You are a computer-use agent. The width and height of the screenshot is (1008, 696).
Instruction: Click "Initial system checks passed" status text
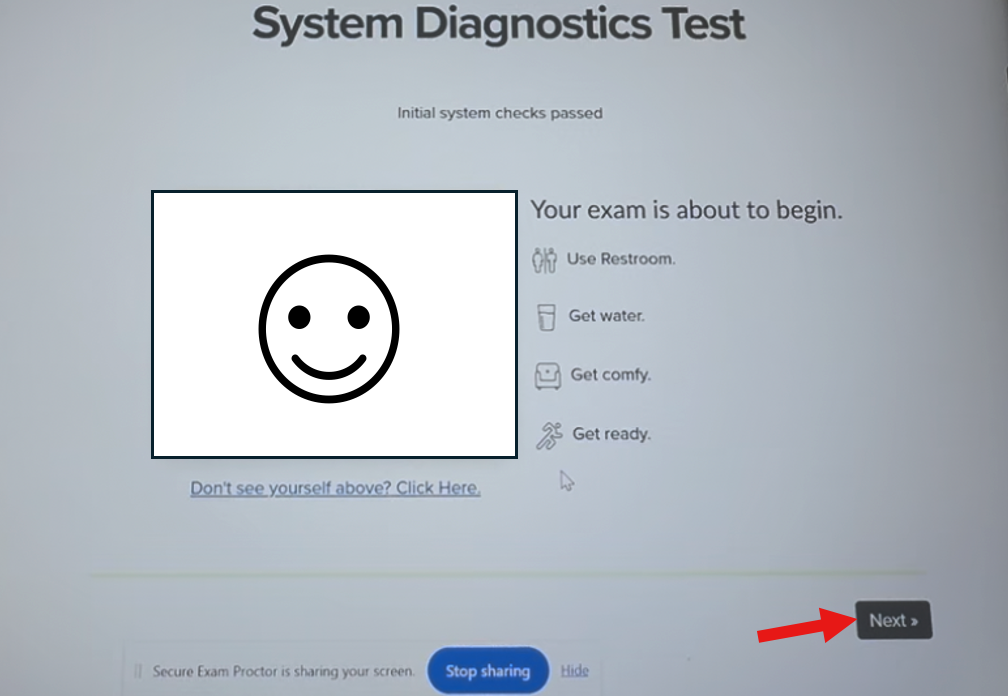coord(500,113)
